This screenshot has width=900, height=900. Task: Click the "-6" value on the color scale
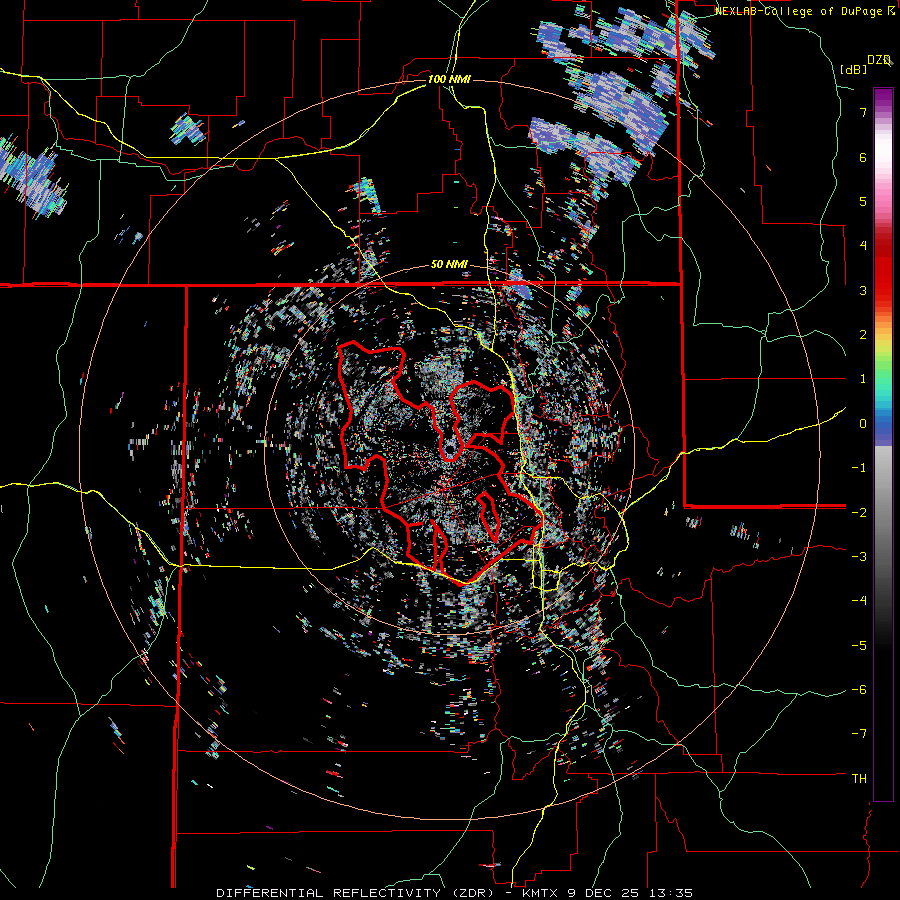(859, 690)
